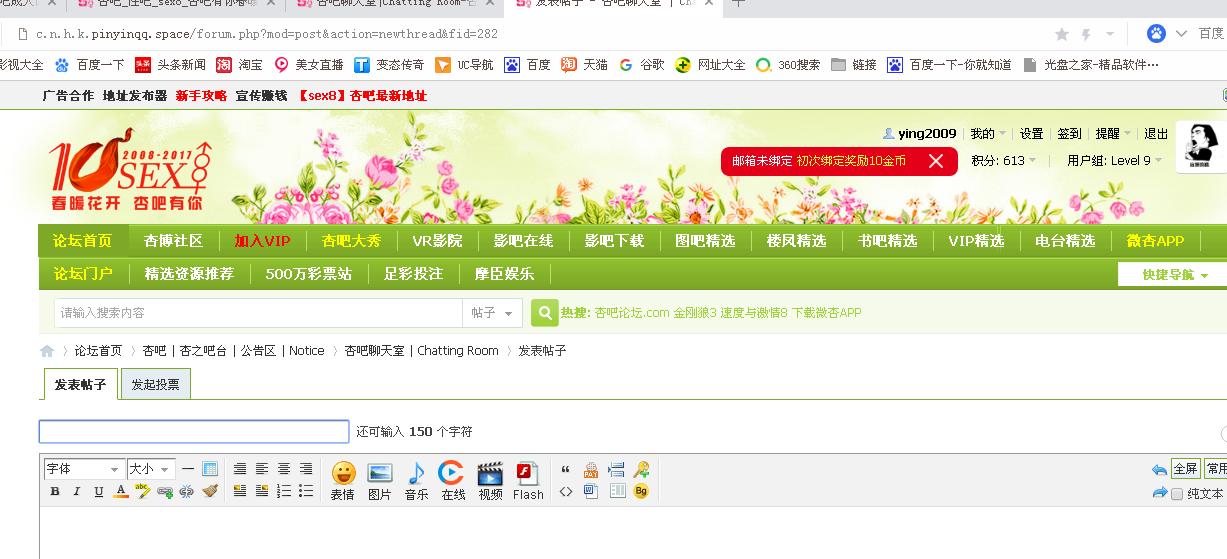Click the 图片 insert image icon

click(x=380, y=481)
